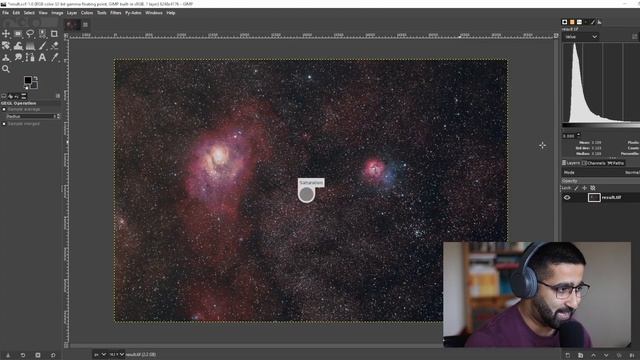The width and height of the screenshot is (640, 360).
Task: Switch to the Layers tab
Action: (571, 163)
